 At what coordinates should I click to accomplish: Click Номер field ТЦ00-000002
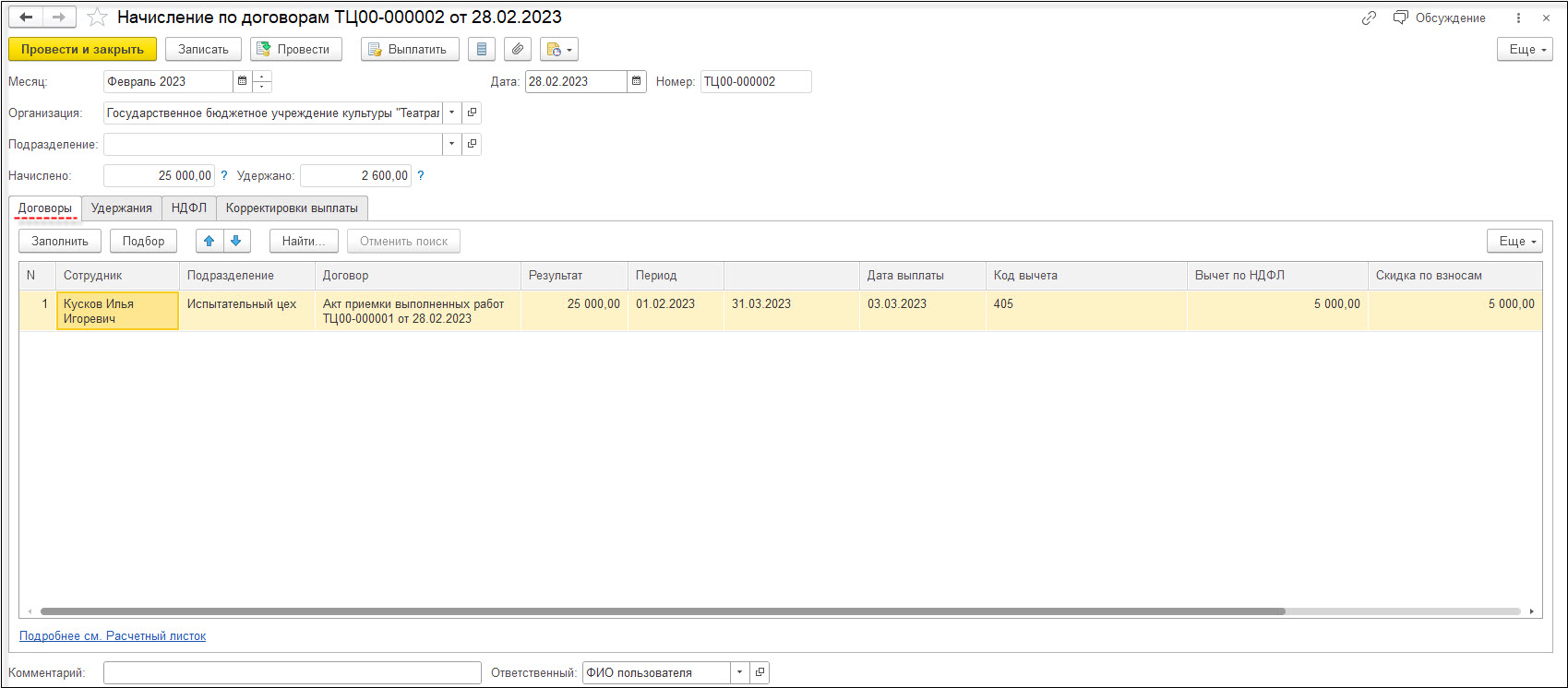(x=756, y=81)
